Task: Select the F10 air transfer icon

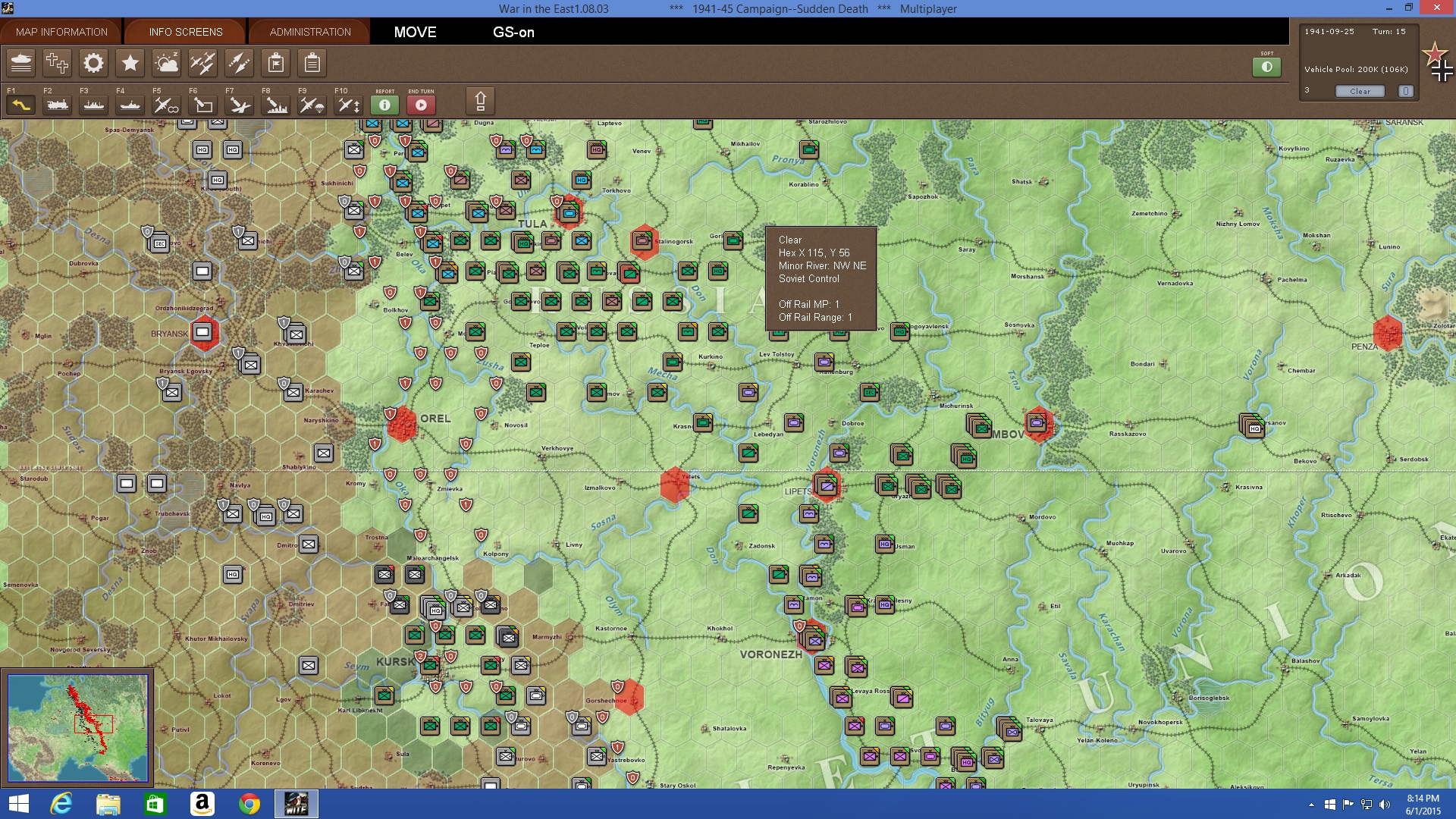Action: (x=348, y=105)
